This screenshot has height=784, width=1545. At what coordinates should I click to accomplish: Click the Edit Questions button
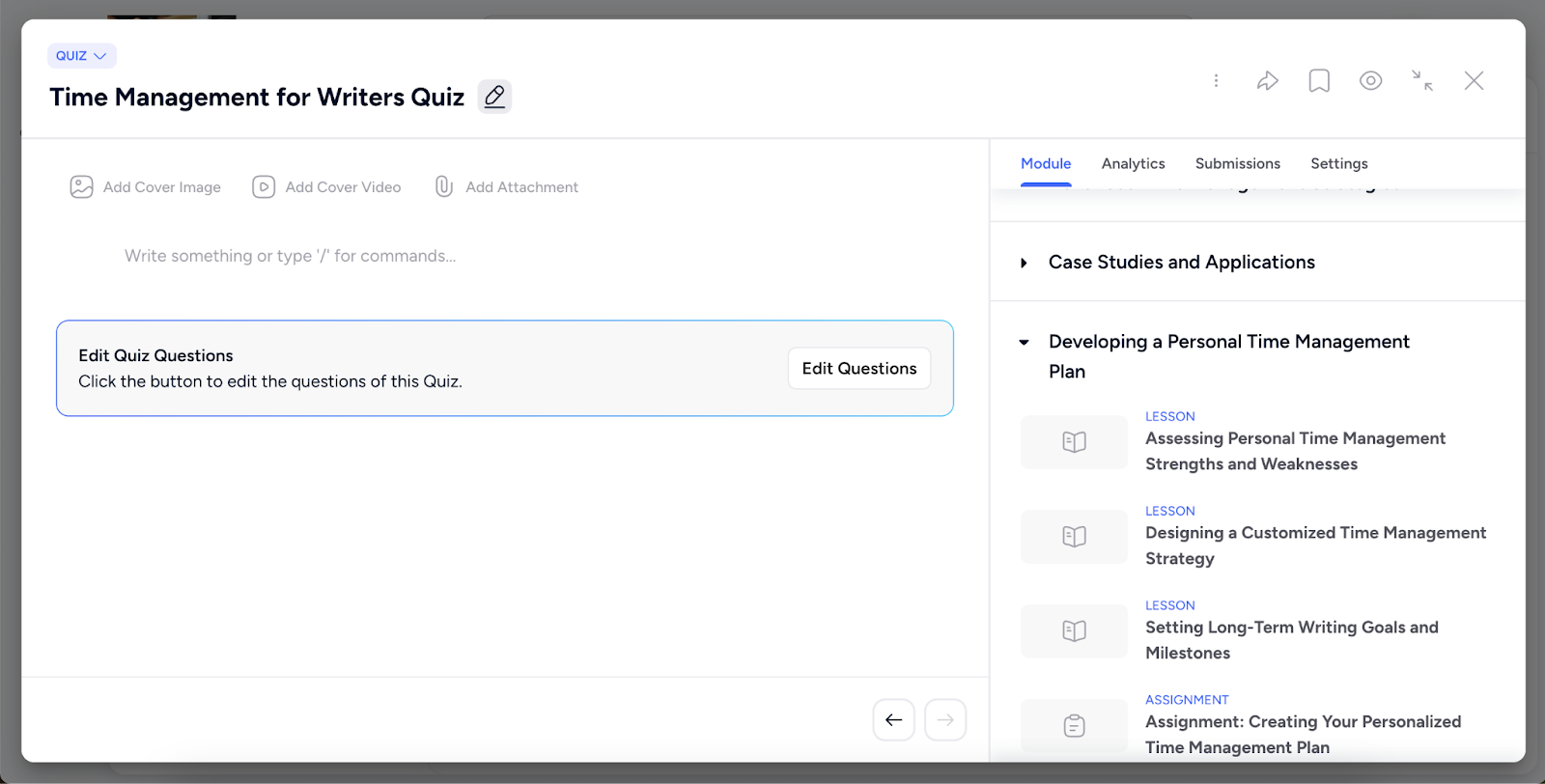click(x=858, y=368)
